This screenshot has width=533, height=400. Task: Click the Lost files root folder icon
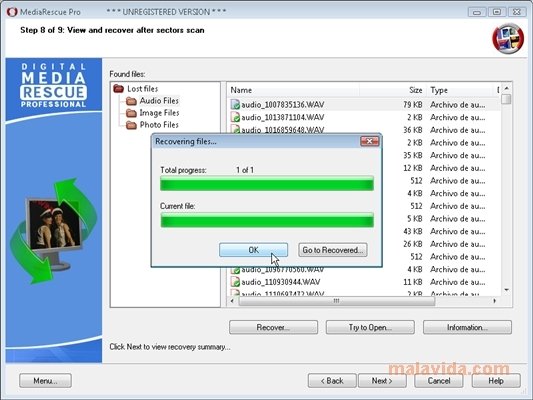point(118,89)
